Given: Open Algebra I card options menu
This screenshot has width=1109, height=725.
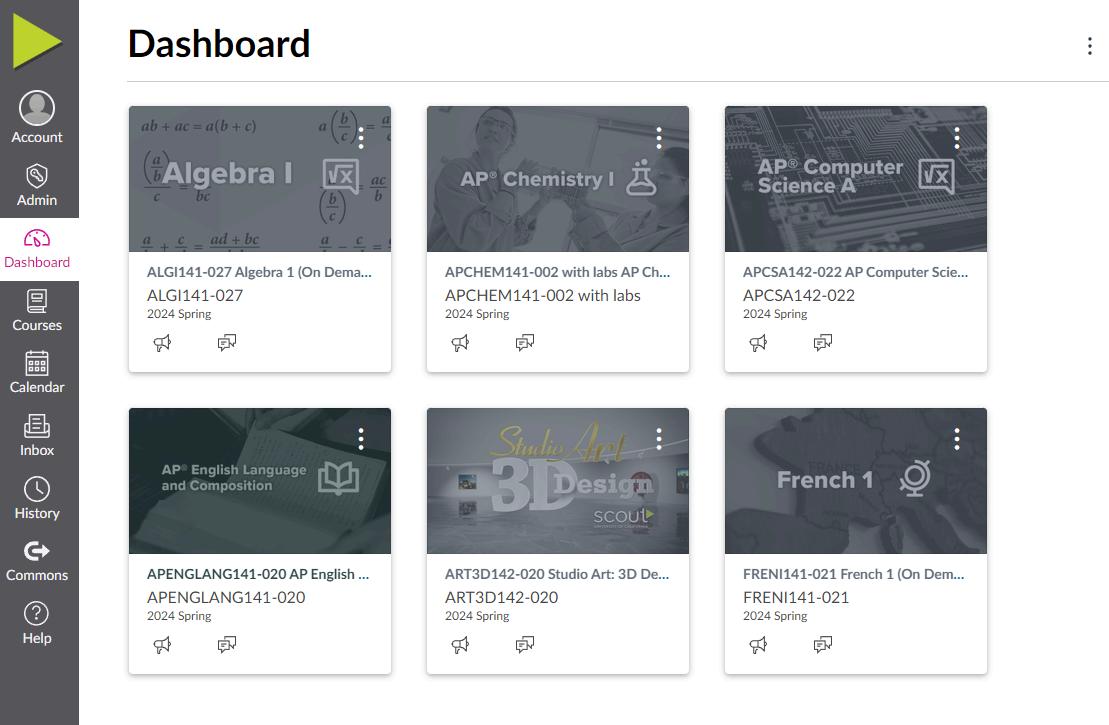Looking at the screenshot, I should 361,138.
